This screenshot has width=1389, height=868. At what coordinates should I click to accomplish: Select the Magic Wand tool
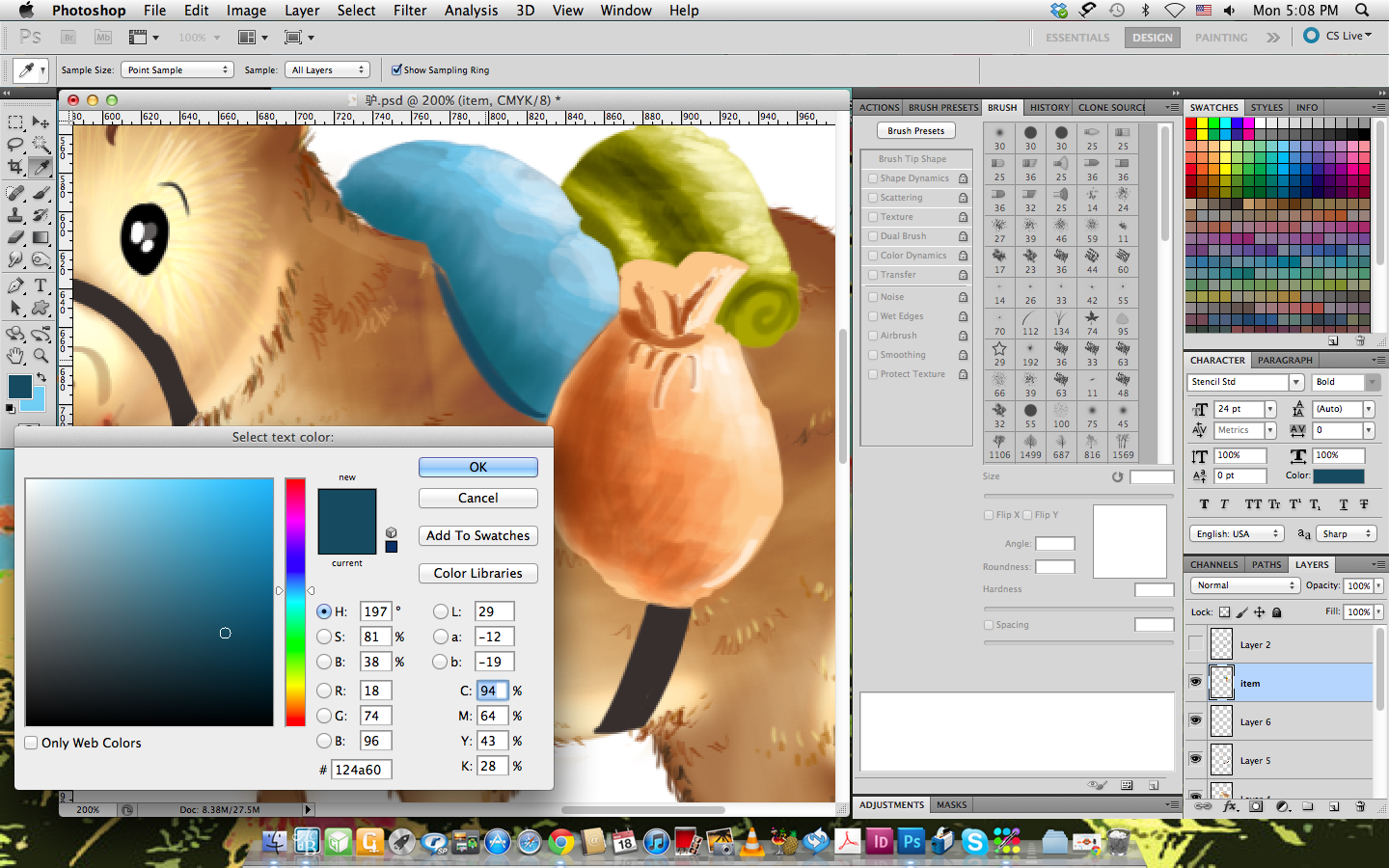point(41,145)
